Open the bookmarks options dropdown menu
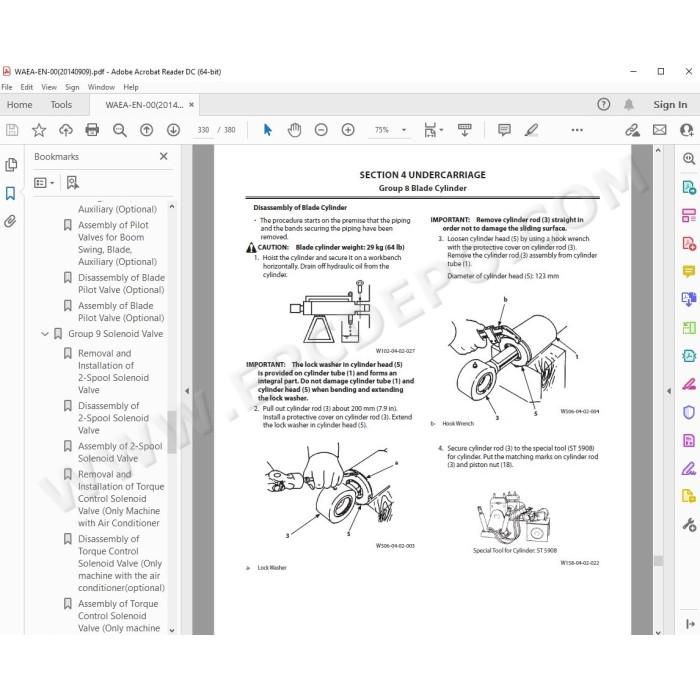Screen dimensions: 700x700 pyautogui.click(x=44, y=183)
